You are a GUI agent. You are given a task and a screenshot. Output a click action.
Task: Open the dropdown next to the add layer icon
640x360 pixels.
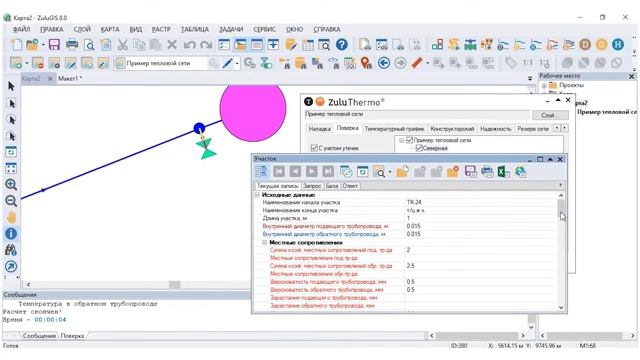point(27,63)
